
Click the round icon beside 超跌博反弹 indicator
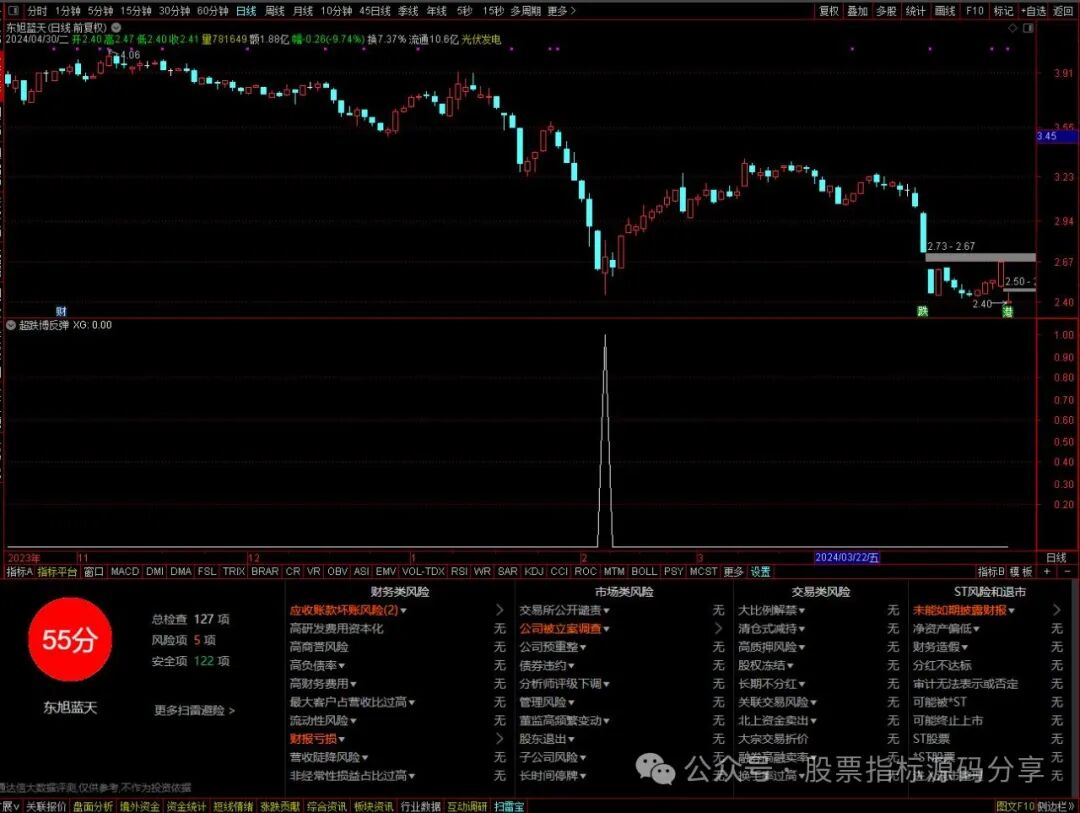(11, 325)
